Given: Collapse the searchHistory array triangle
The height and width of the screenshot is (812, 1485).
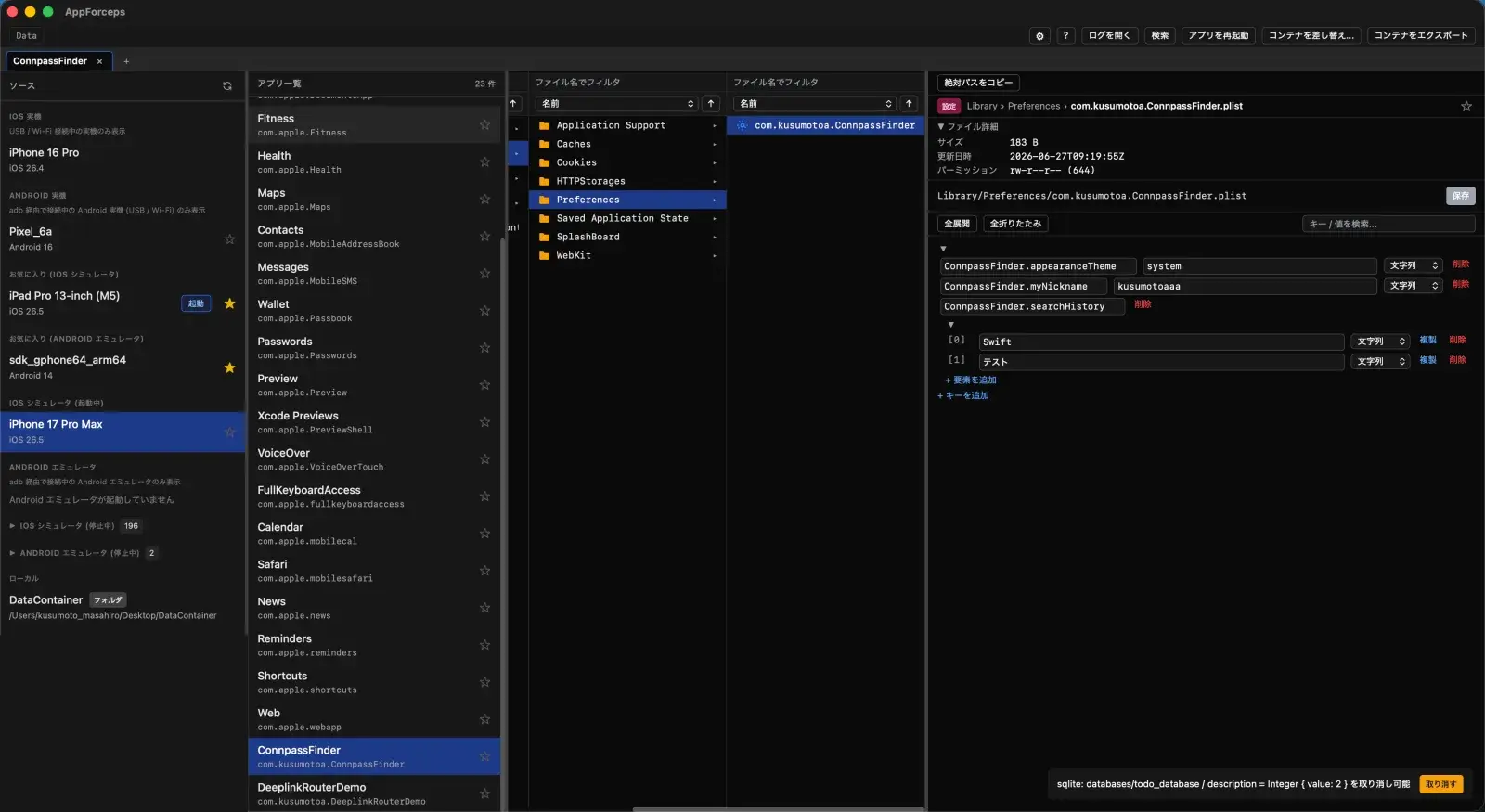Looking at the screenshot, I should [950, 324].
